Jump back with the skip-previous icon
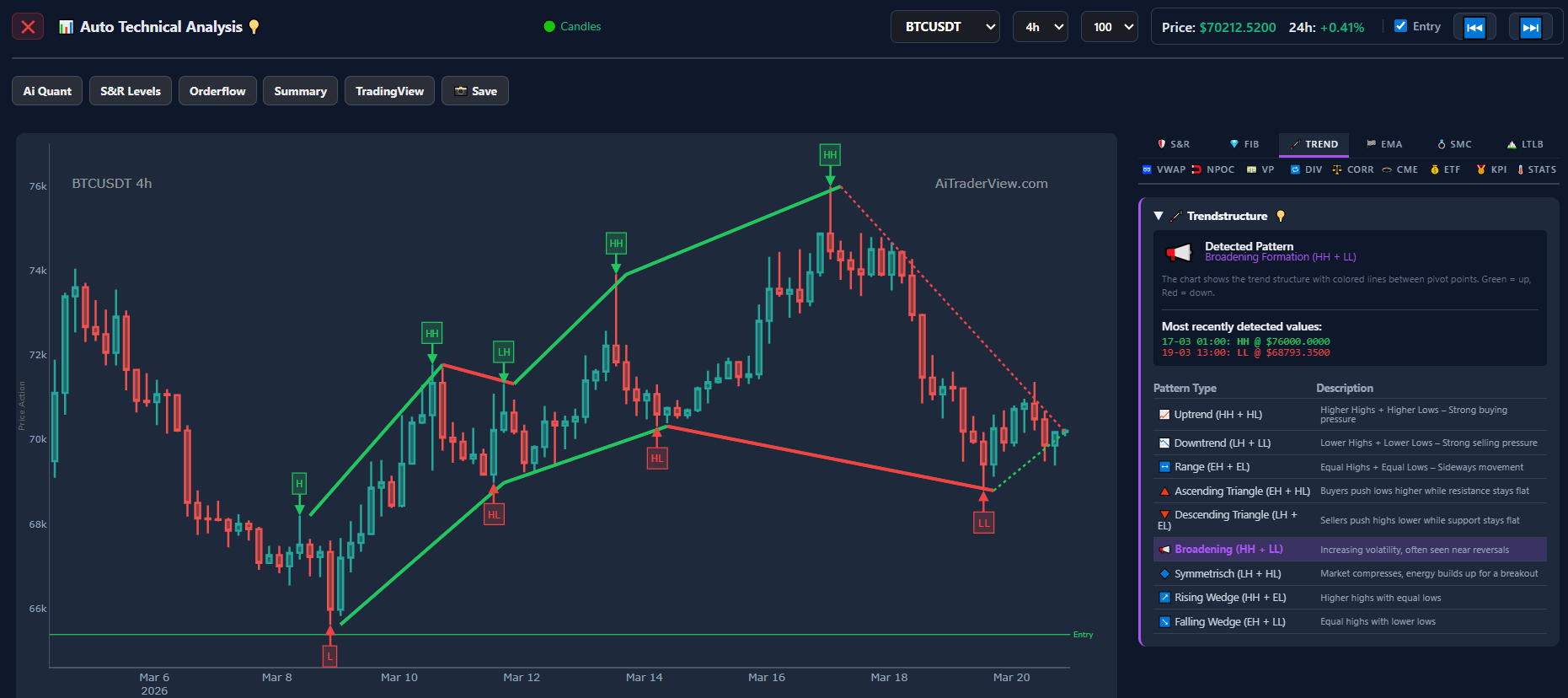Viewport: 1568px width, 698px height. (x=1474, y=27)
